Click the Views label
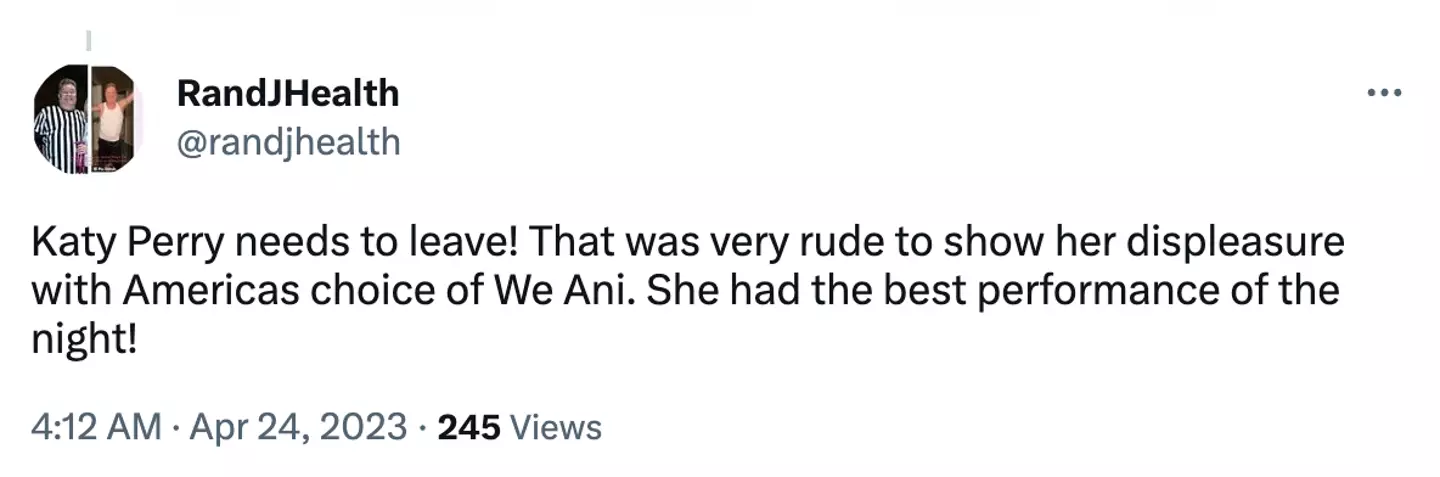This screenshot has height=477, width=1440. [556, 427]
